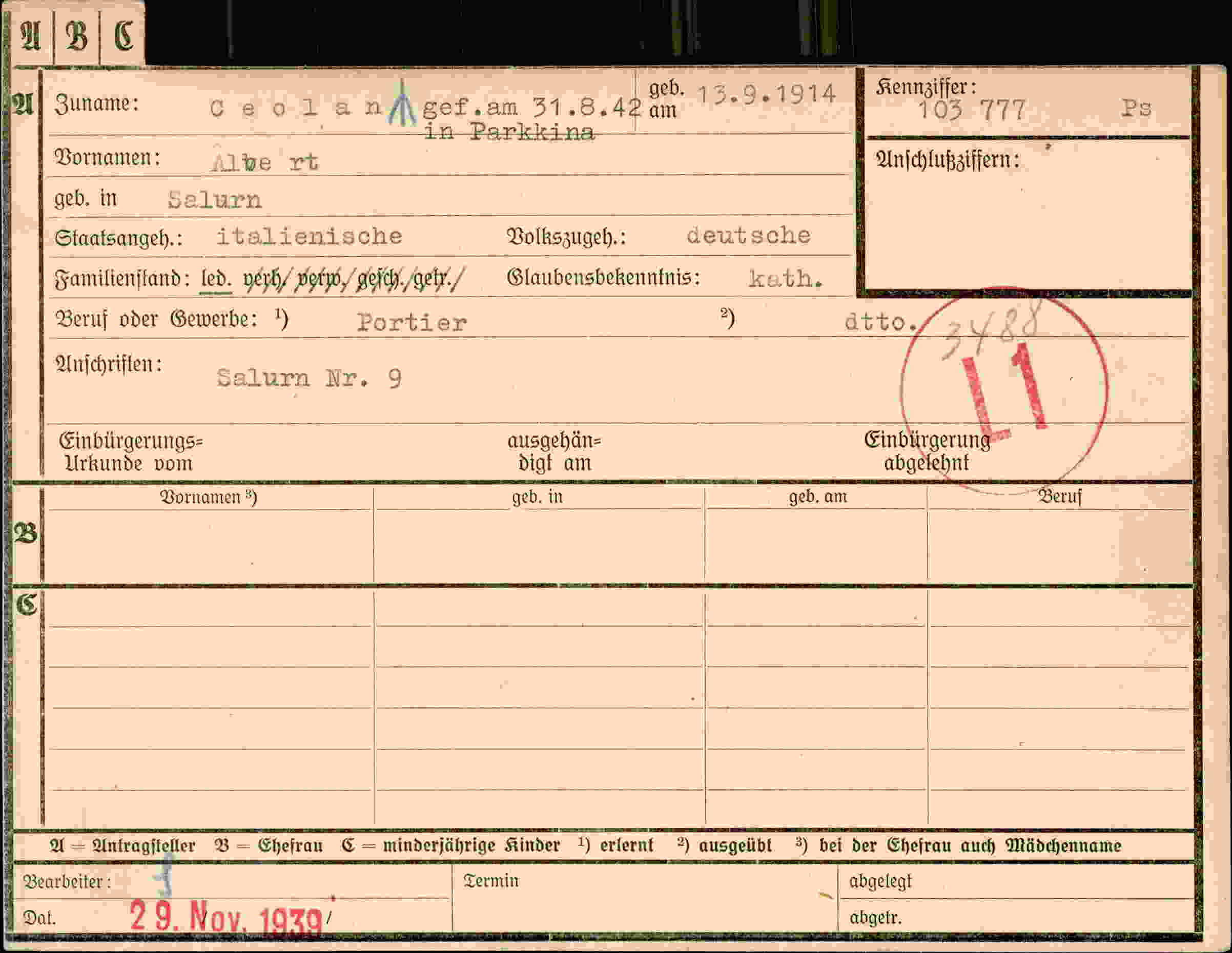Click the red date stamp '29. Nov. 1939'
This screenshot has width=1232, height=953.
(x=225, y=918)
